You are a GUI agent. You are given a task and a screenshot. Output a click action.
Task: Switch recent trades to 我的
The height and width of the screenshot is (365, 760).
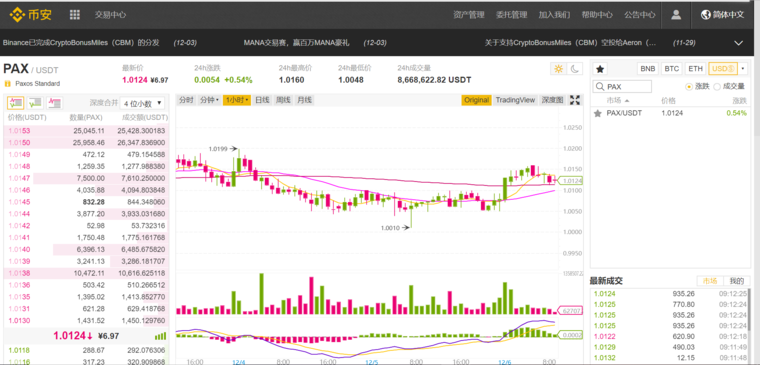pyautogui.click(x=736, y=281)
